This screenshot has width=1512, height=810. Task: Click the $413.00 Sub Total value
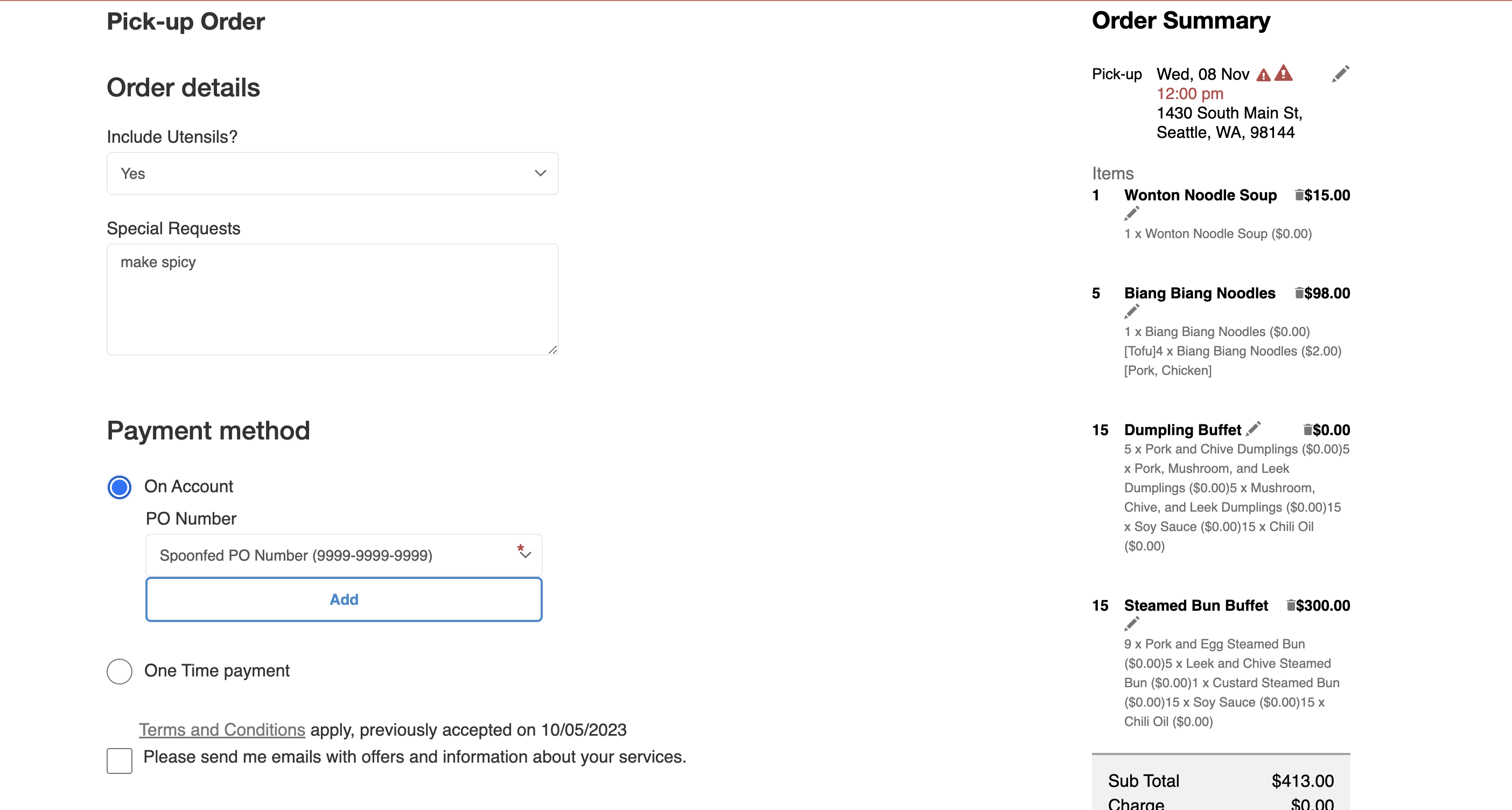(x=1303, y=781)
